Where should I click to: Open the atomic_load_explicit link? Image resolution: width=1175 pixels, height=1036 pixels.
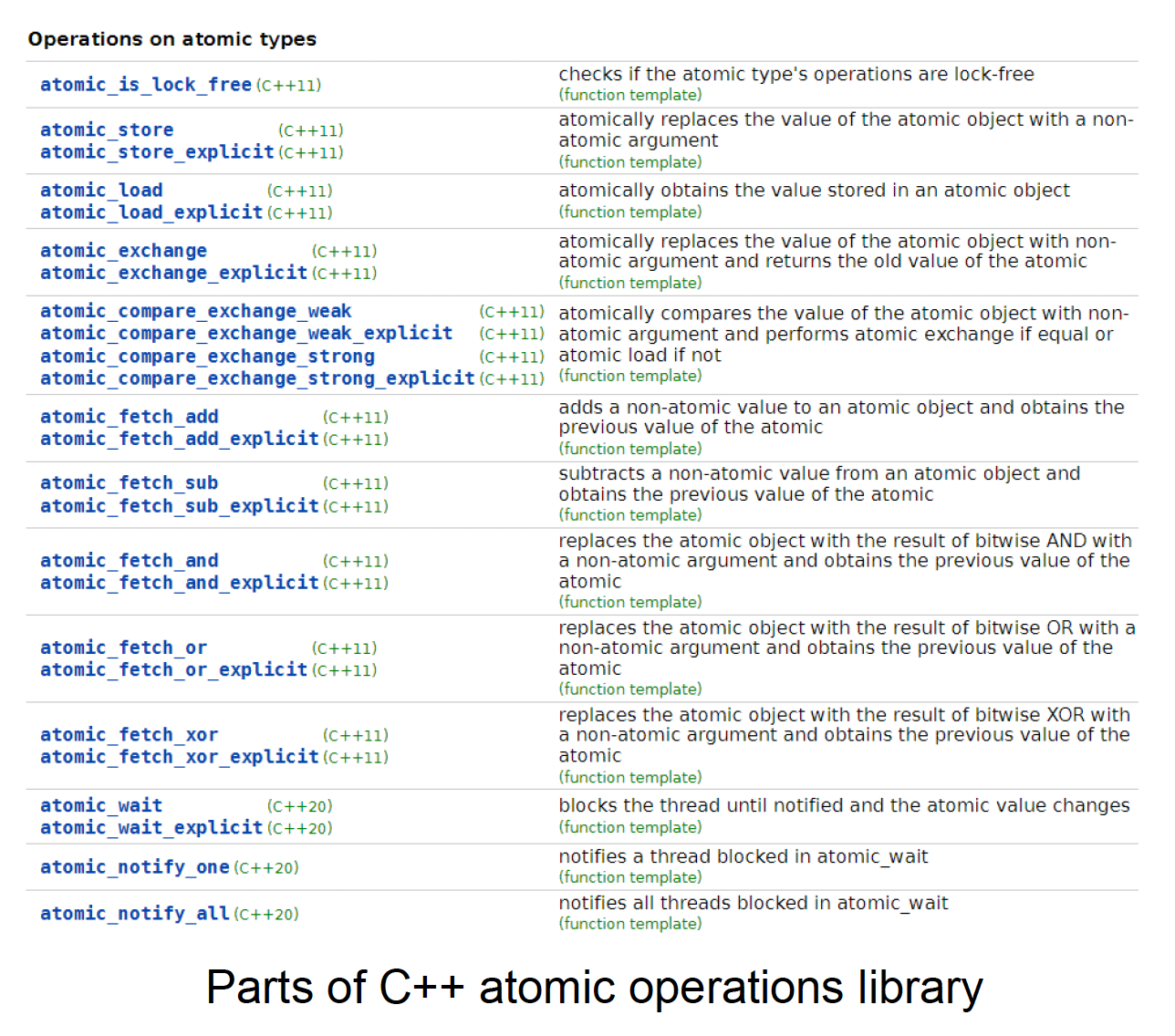click(x=151, y=212)
